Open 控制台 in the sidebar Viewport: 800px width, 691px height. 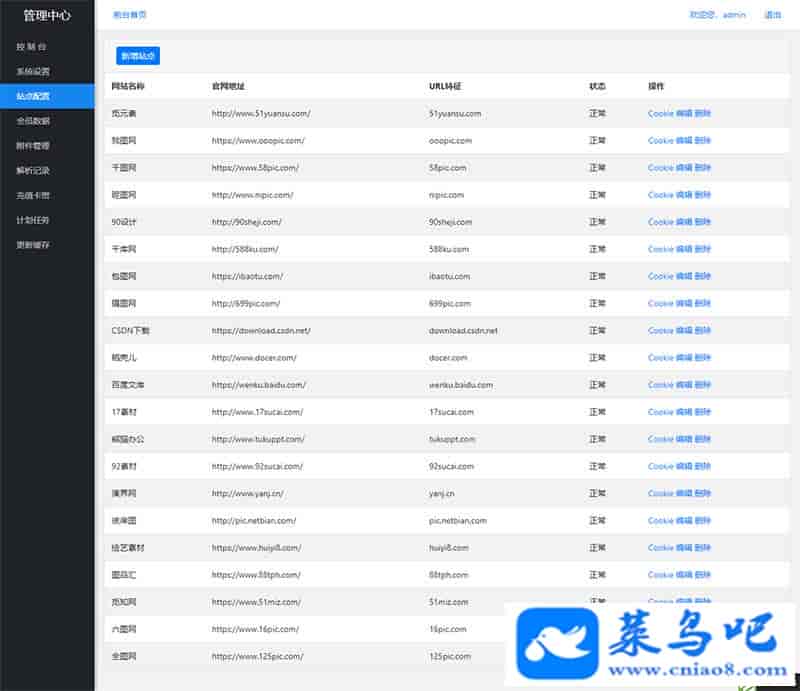click(x=30, y=47)
